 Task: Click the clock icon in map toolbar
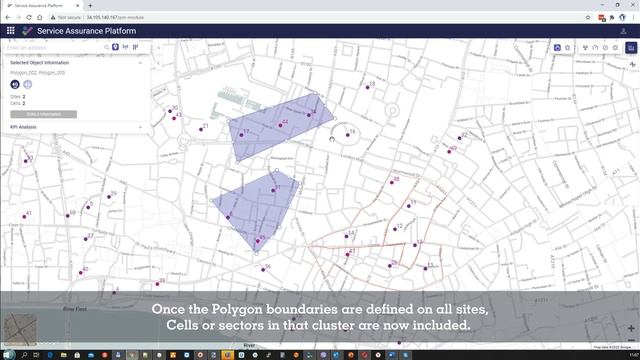coord(605,48)
